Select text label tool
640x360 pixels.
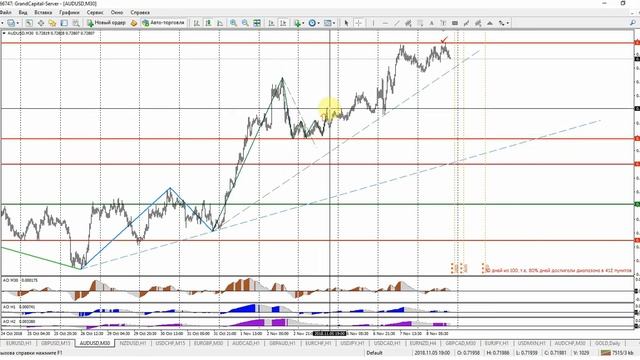[443, 23]
